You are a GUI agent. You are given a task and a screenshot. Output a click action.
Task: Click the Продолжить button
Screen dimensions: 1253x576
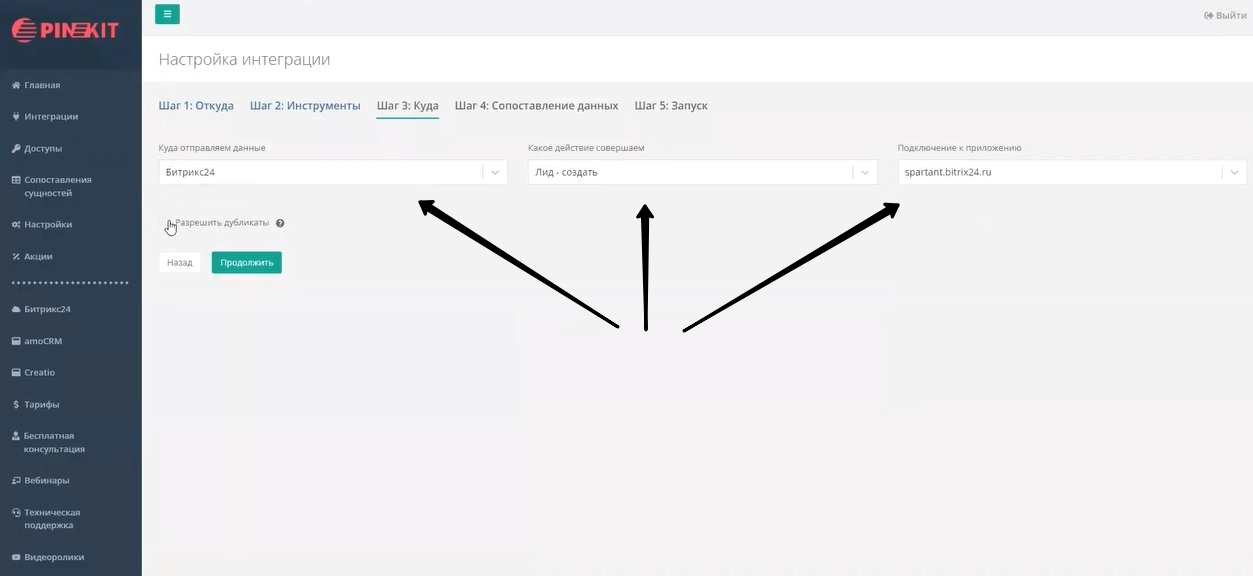(x=246, y=262)
